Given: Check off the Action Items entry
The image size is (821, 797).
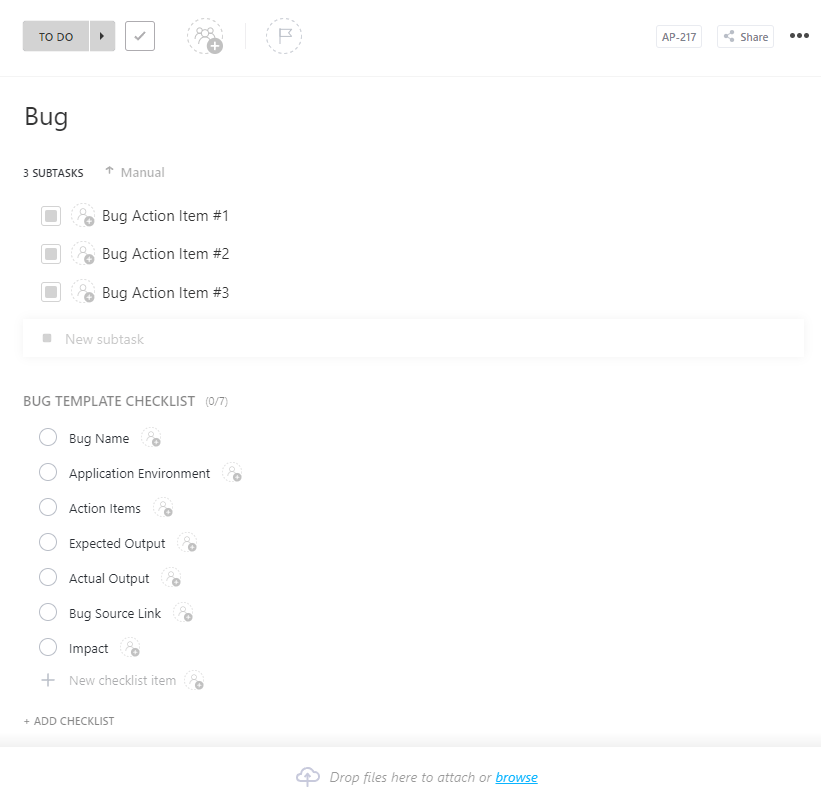Looking at the screenshot, I should click(48, 507).
